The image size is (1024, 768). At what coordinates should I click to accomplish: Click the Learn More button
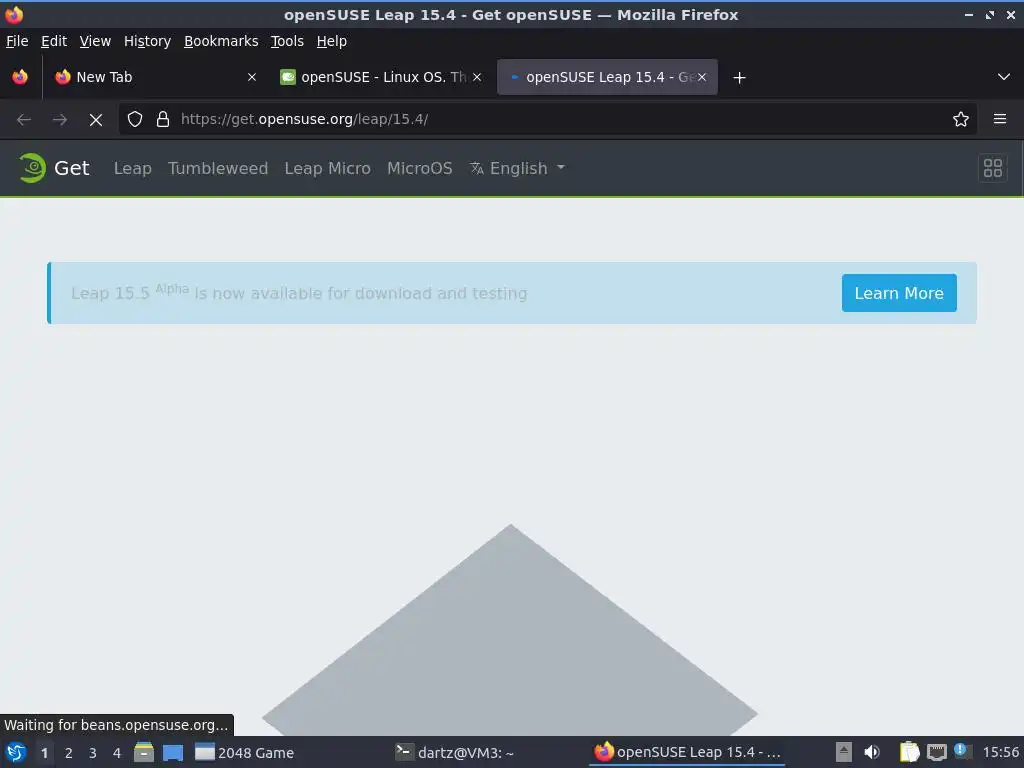(899, 293)
